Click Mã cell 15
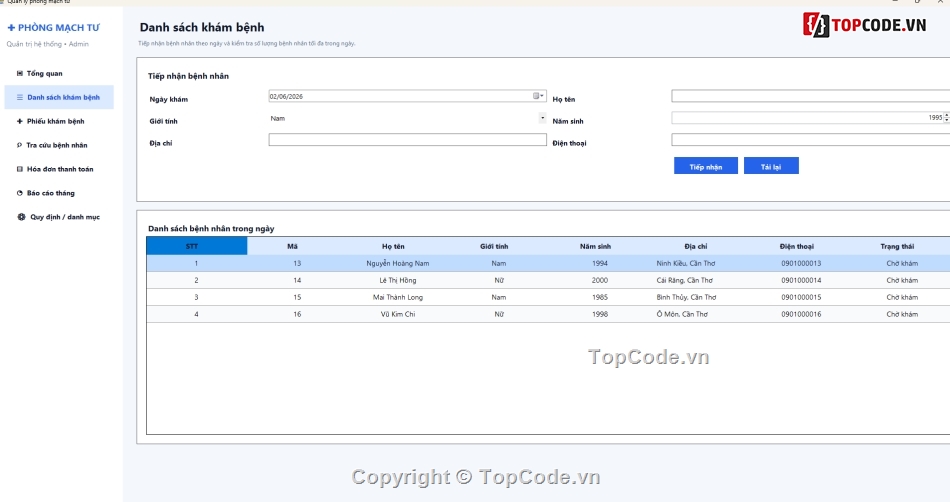 (297, 297)
